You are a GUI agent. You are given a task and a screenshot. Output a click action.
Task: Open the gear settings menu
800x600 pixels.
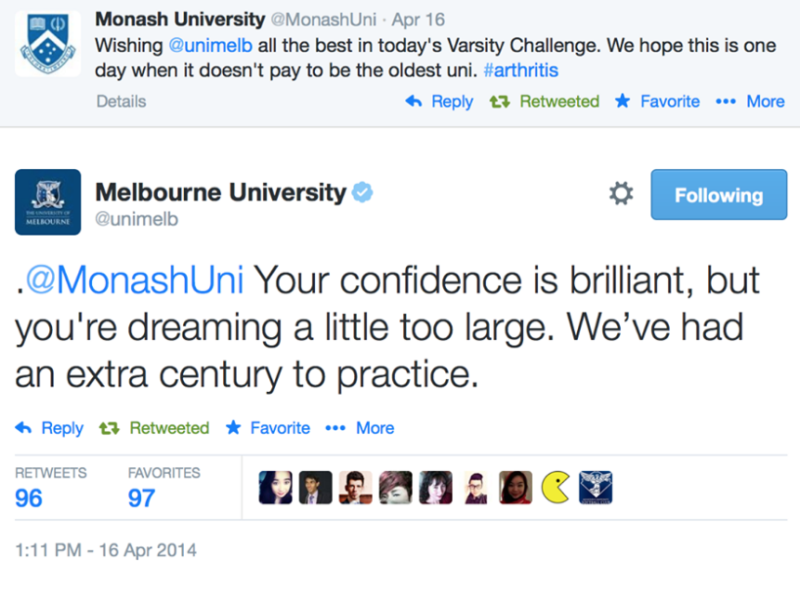point(621,194)
